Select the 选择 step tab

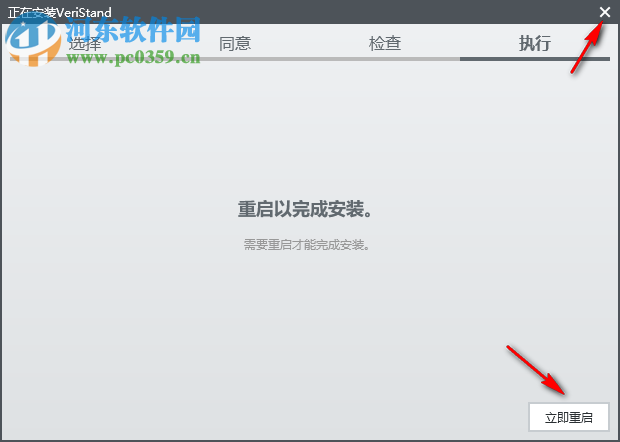[85, 43]
